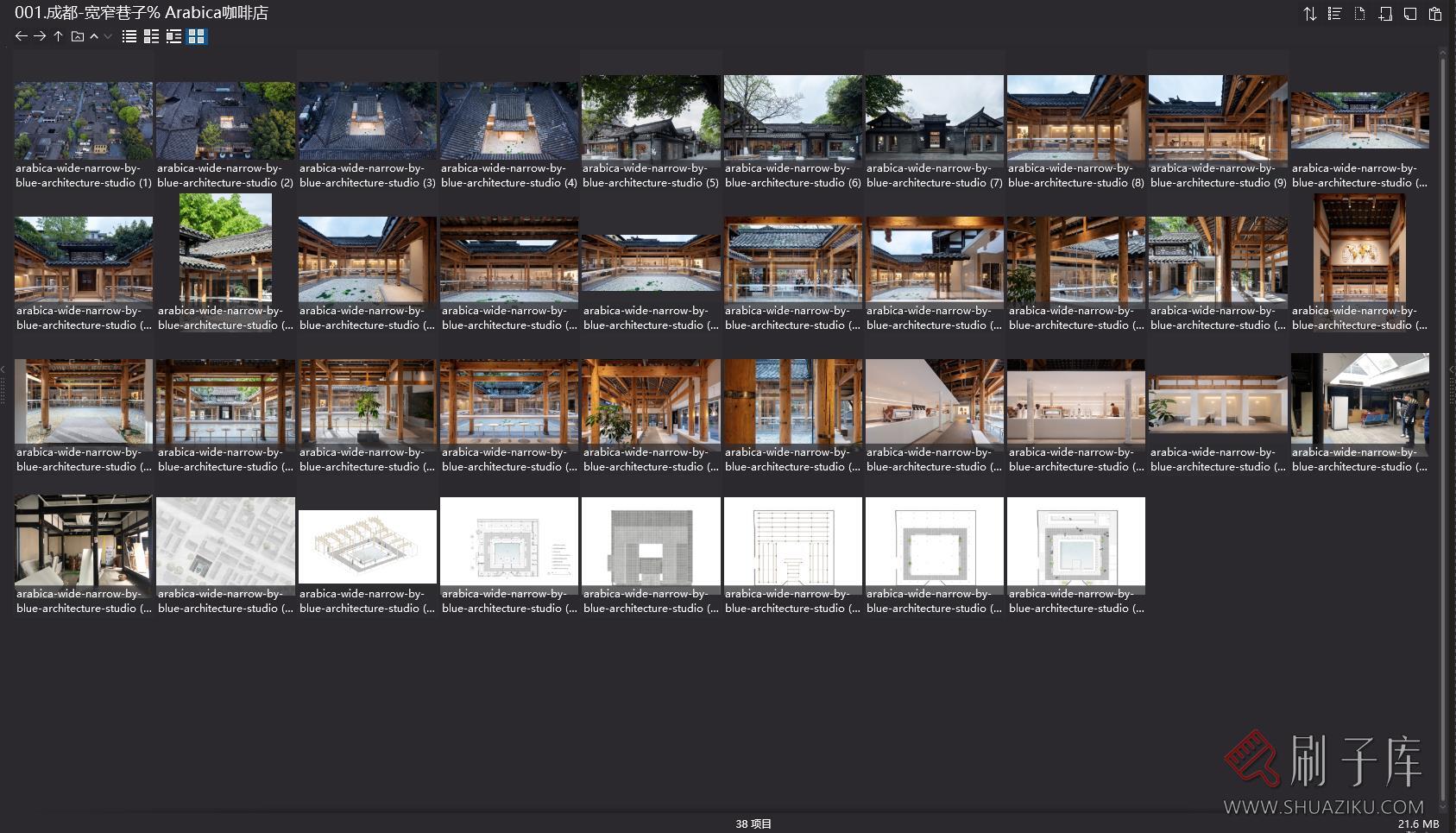
Task: Toggle the large thumbnails grid view
Action: 197,36
